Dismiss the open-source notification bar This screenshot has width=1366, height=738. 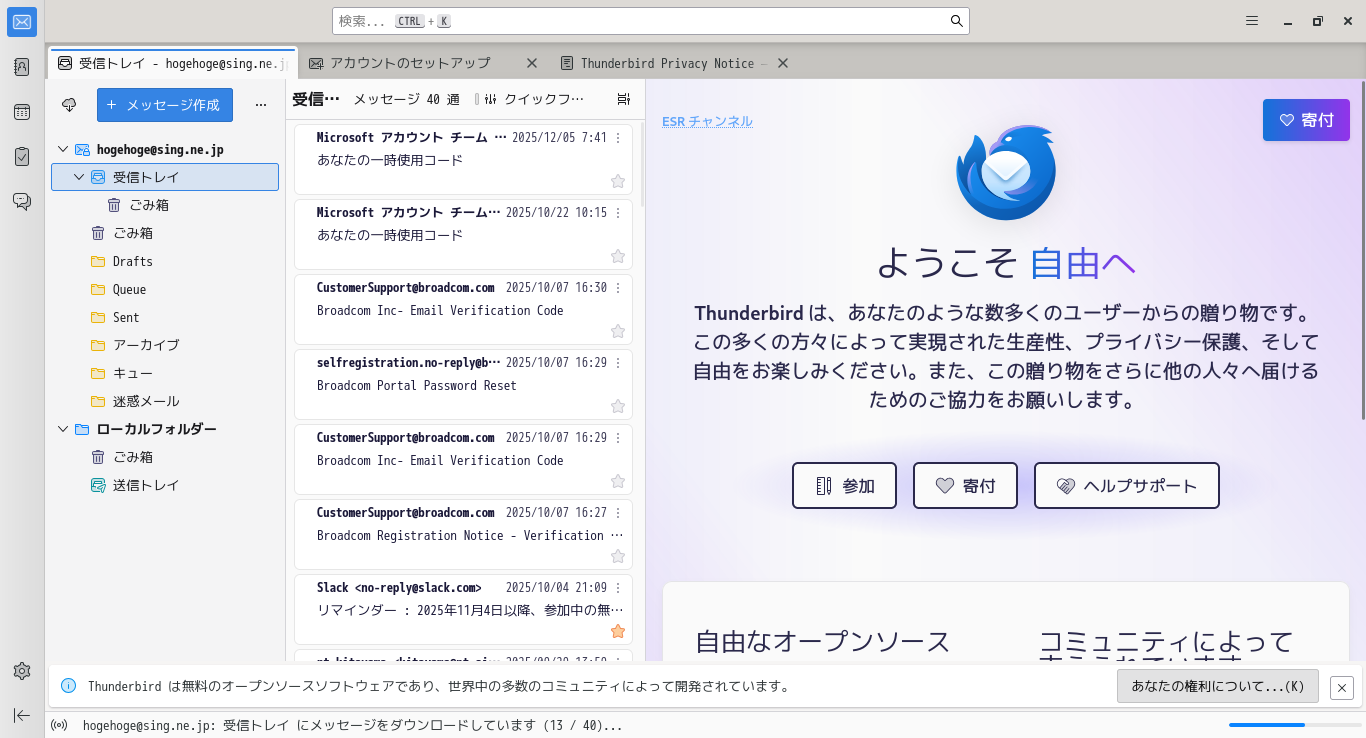[x=1342, y=687]
